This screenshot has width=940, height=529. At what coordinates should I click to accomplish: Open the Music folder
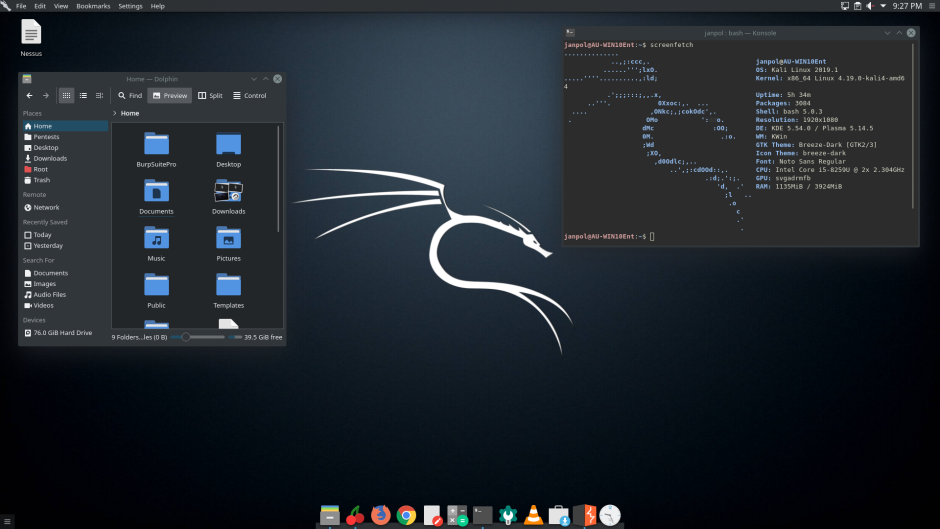[156, 244]
